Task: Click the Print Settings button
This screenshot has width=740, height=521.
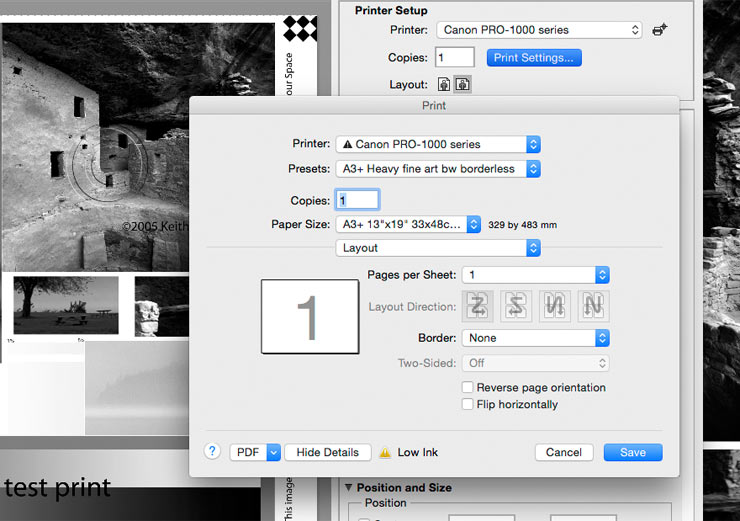Action: [x=534, y=58]
